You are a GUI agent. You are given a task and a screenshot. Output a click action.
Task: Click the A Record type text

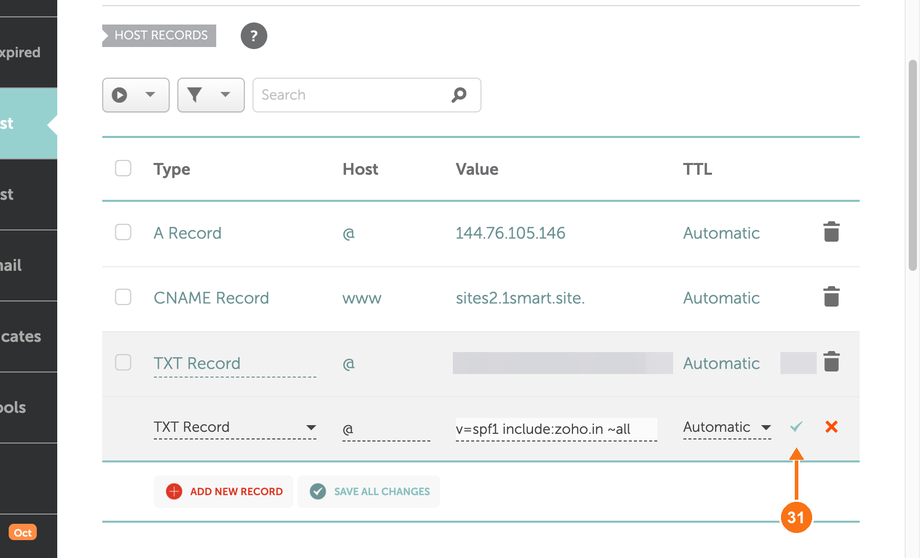188,233
